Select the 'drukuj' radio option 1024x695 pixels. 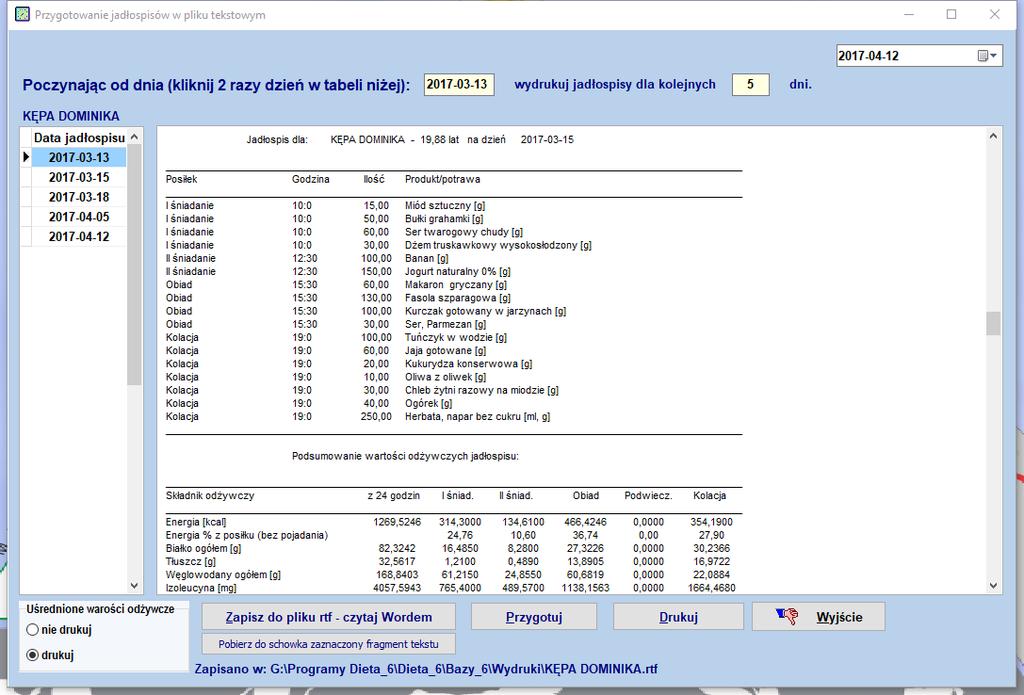(33, 655)
